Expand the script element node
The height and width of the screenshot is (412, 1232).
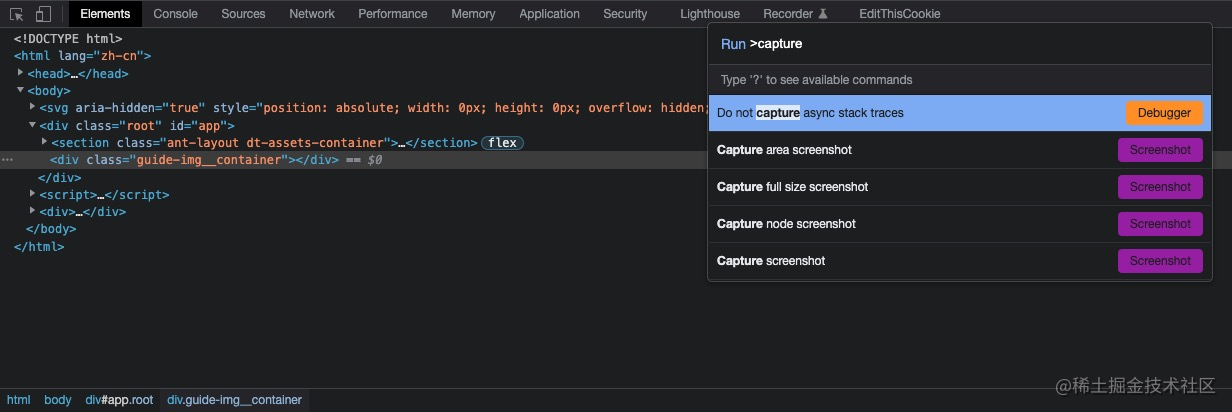click(x=33, y=194)
